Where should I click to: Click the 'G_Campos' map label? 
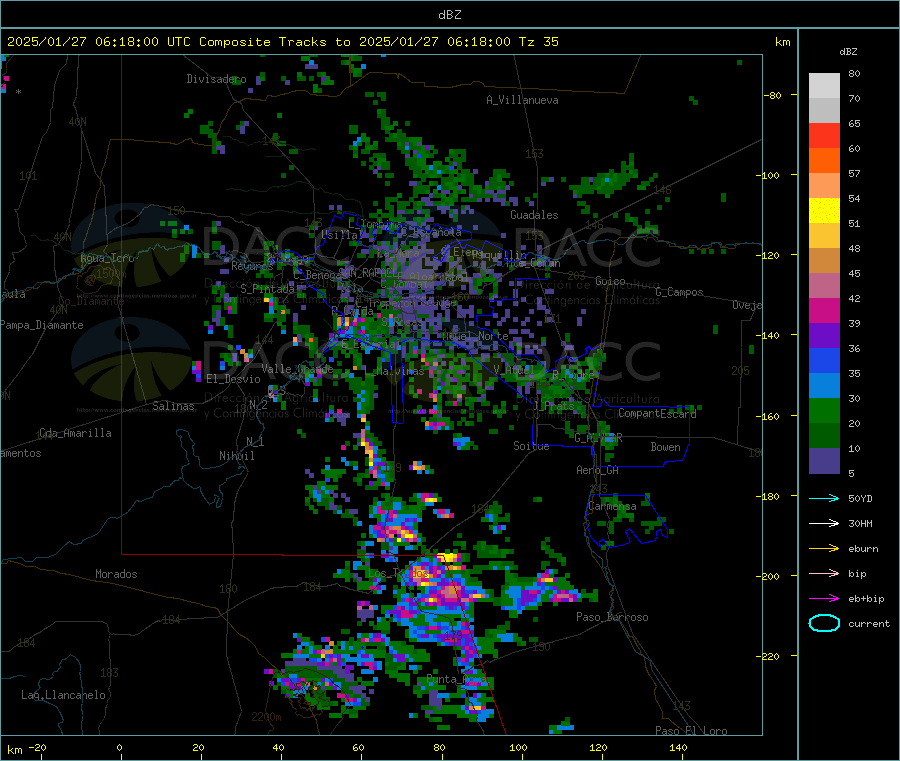pyautogui.click(x=679, y=292)
